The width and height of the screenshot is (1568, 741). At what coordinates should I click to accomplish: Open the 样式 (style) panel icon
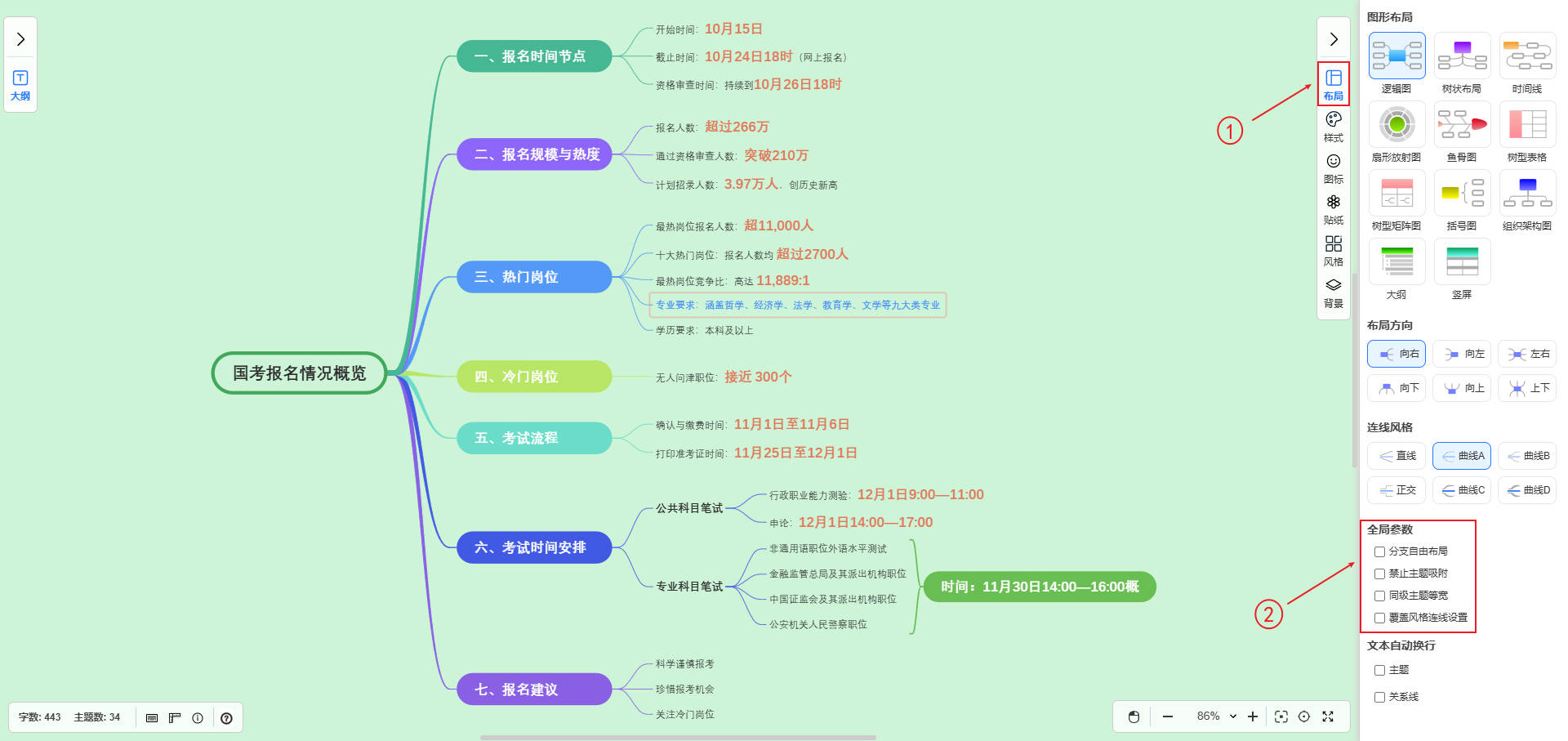point(1333,126)
